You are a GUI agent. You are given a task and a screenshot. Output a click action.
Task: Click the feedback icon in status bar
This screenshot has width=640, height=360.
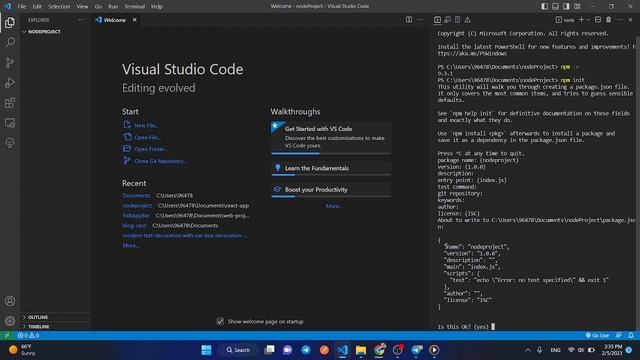tap(619, 335)
